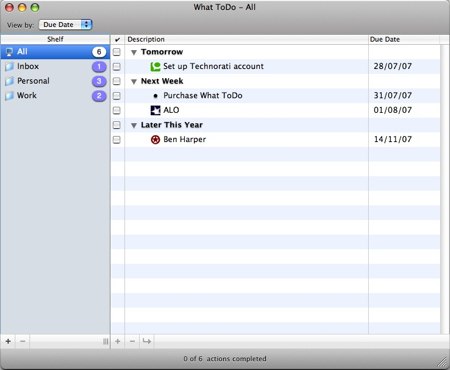Click the due date 14/11/07

tap(393, 139)
